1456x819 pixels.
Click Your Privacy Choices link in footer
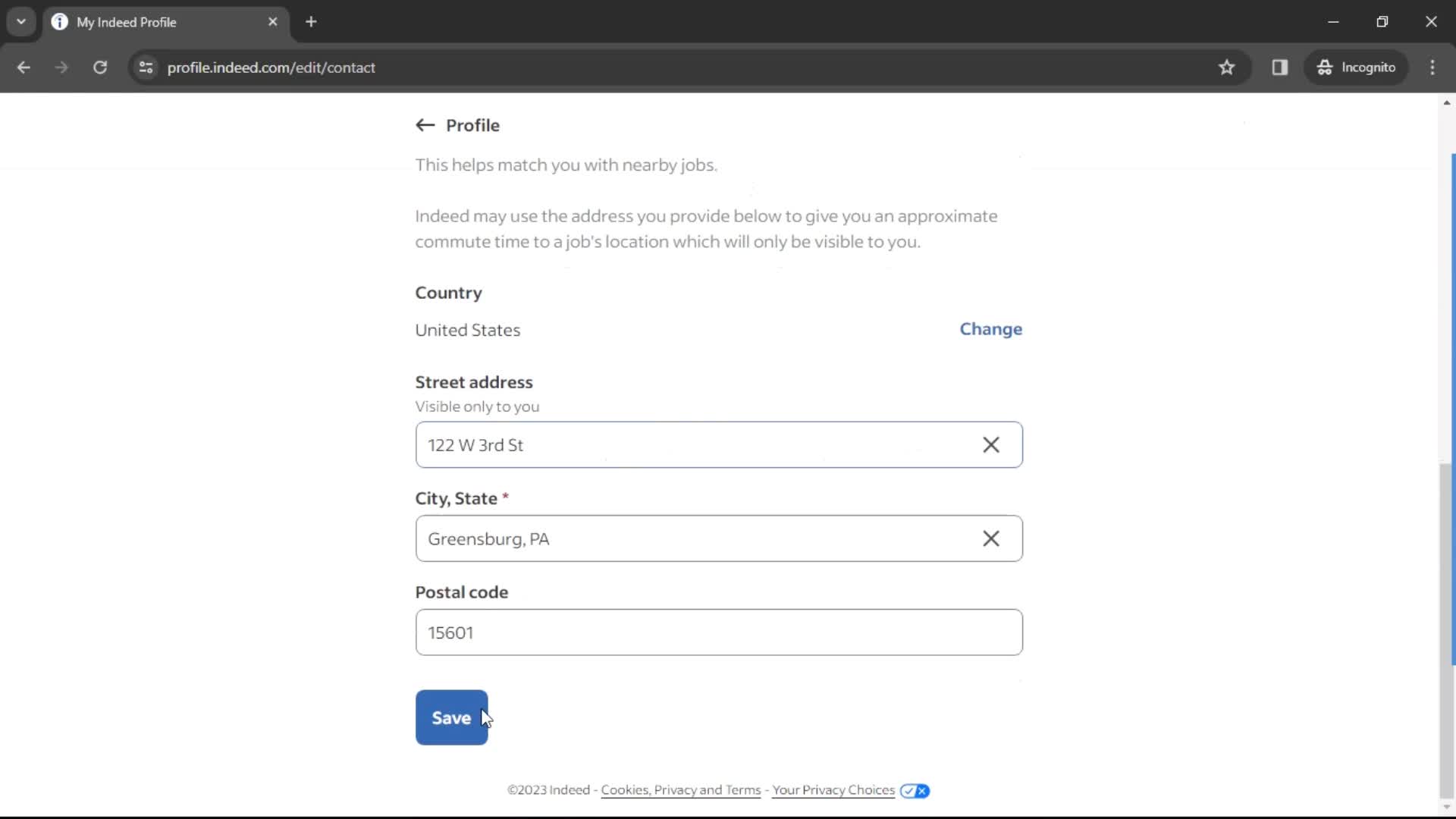click(833, 789)
